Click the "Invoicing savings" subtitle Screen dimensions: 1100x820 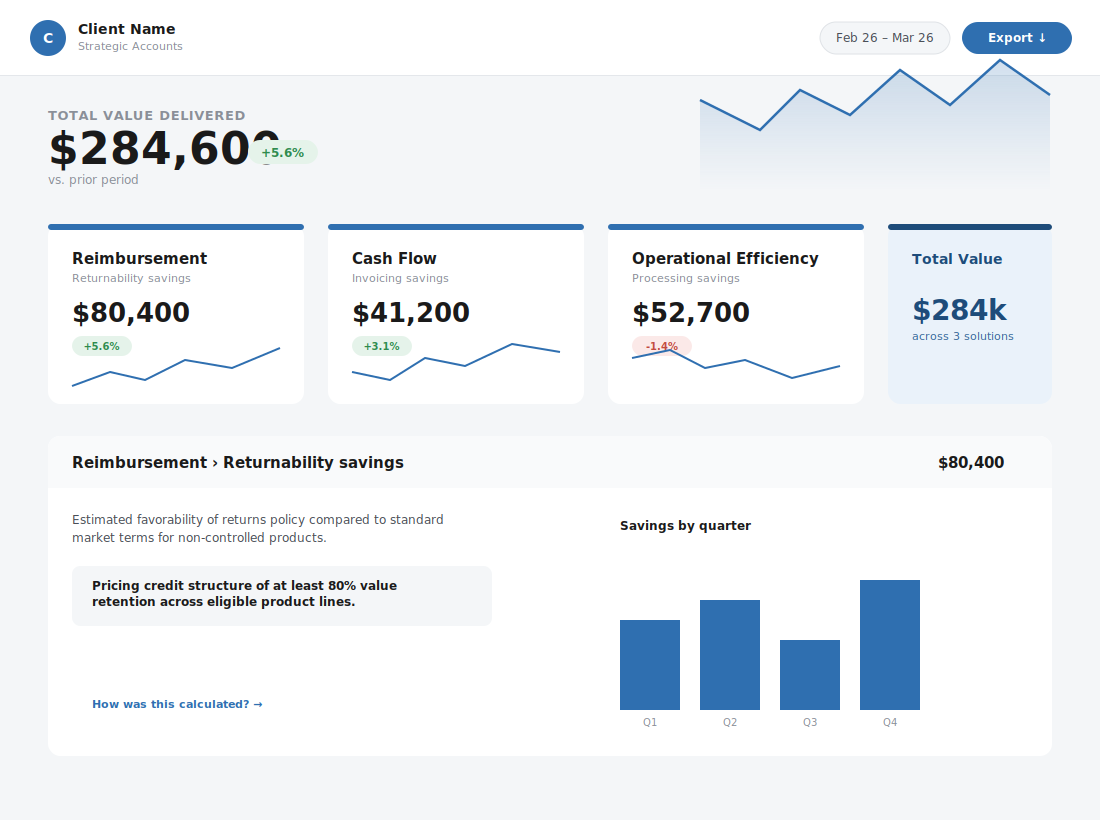[x=400, y=278]
